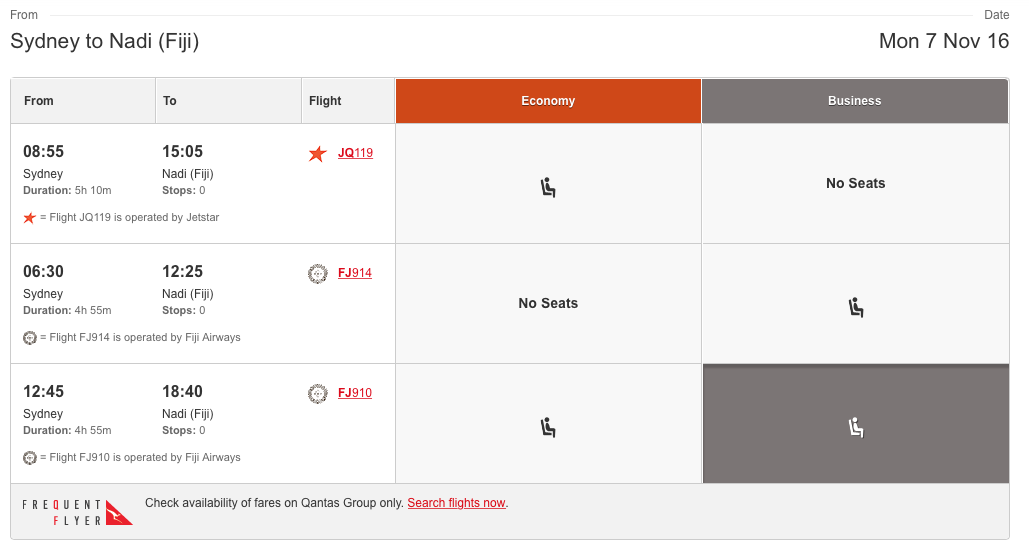Select Business seat icon for flight FJ914
The width and height of the screenshot is (1029, 548).
(856, 307)
